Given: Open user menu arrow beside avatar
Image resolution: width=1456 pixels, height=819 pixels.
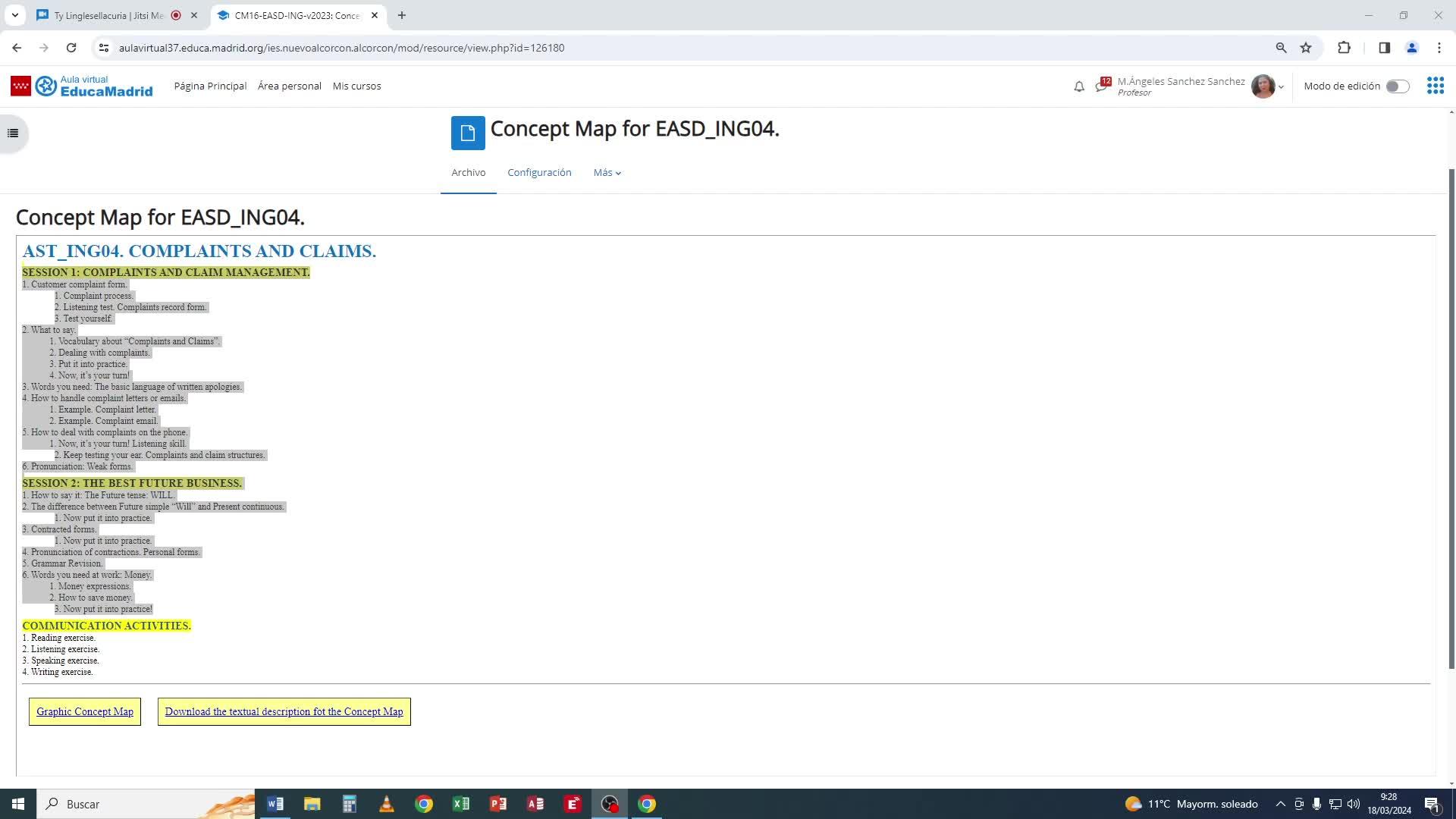Looking at the screenshot, I should click(1281, 87).
